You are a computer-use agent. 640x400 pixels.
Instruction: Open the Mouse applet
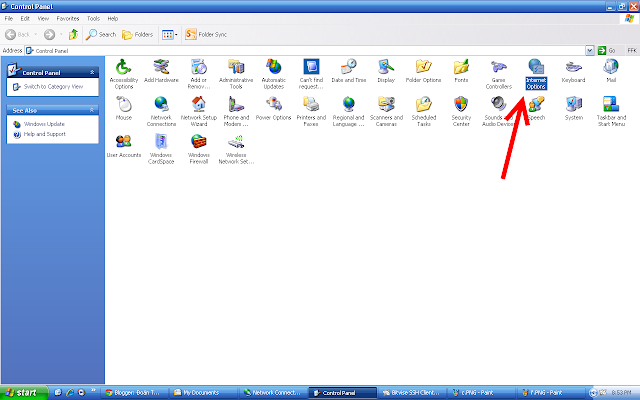pos(124,108)
